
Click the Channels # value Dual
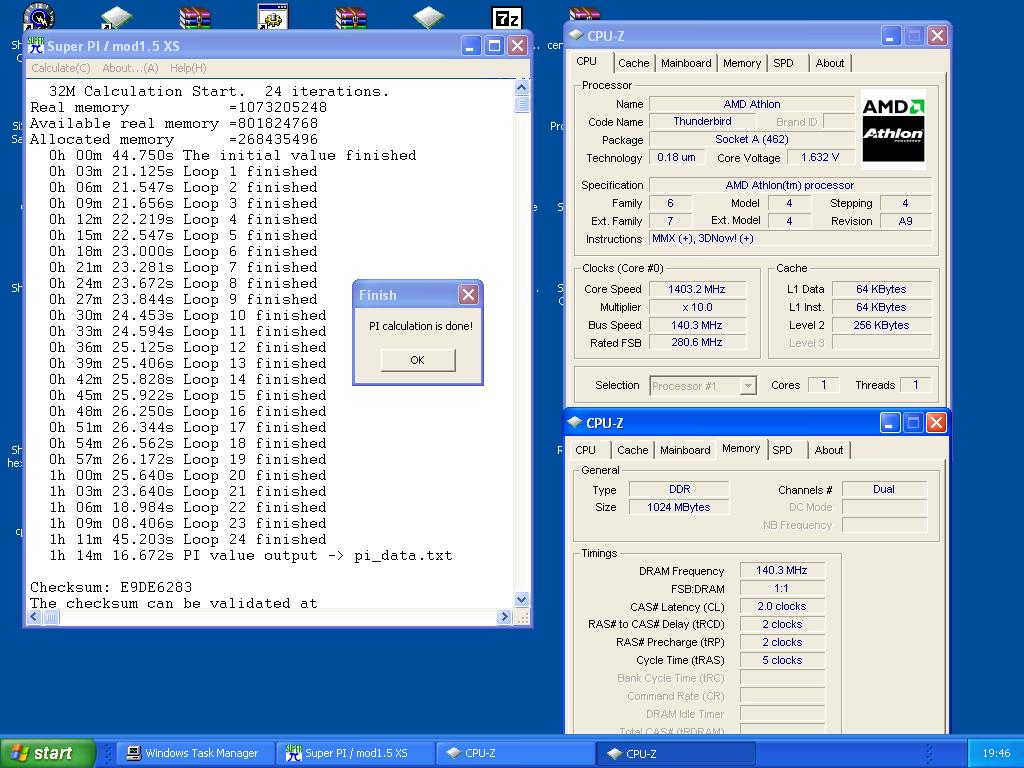point(884,489)
